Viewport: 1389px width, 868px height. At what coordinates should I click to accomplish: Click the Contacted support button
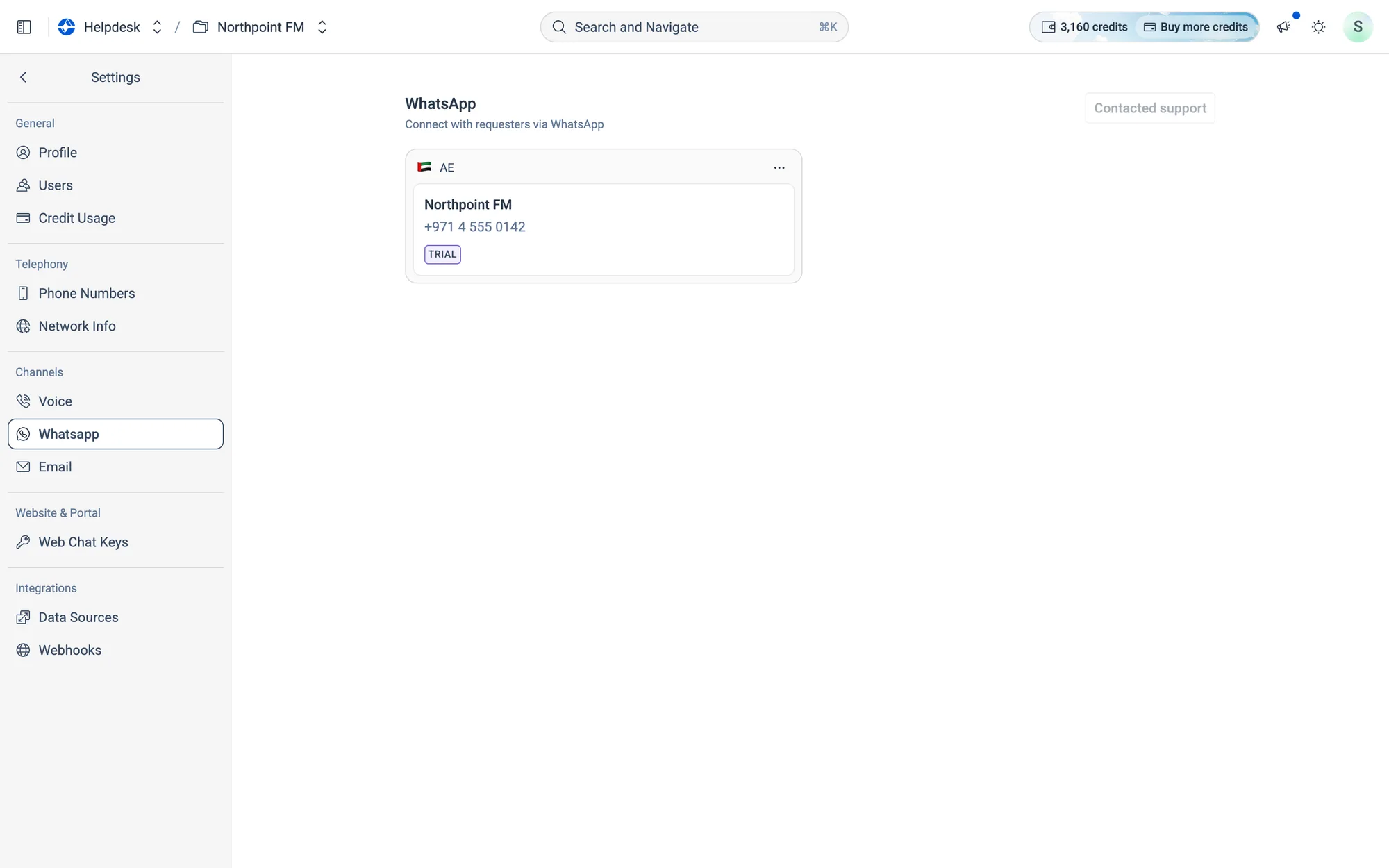click(x=1150, y=108)
